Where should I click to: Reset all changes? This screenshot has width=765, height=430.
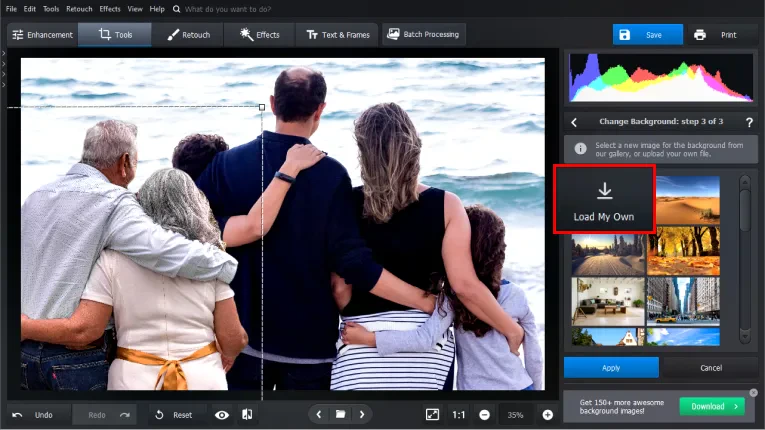point(174,415)
